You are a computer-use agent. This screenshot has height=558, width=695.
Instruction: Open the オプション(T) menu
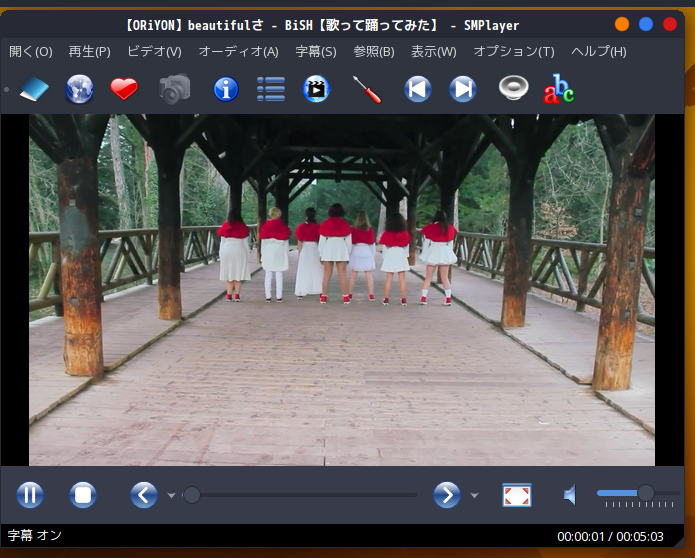(514, 52)
